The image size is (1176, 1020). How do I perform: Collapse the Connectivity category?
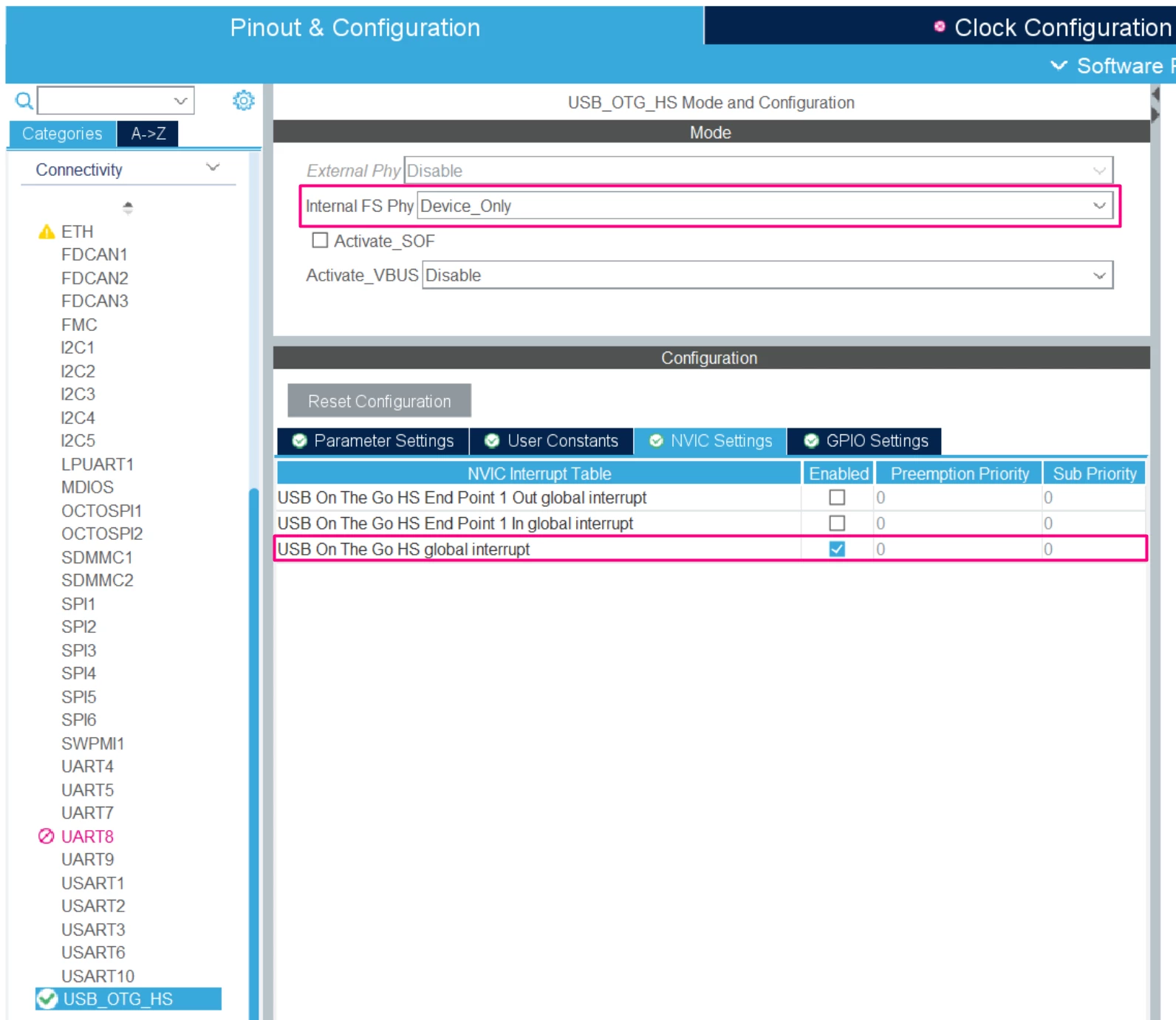point(213,168)
